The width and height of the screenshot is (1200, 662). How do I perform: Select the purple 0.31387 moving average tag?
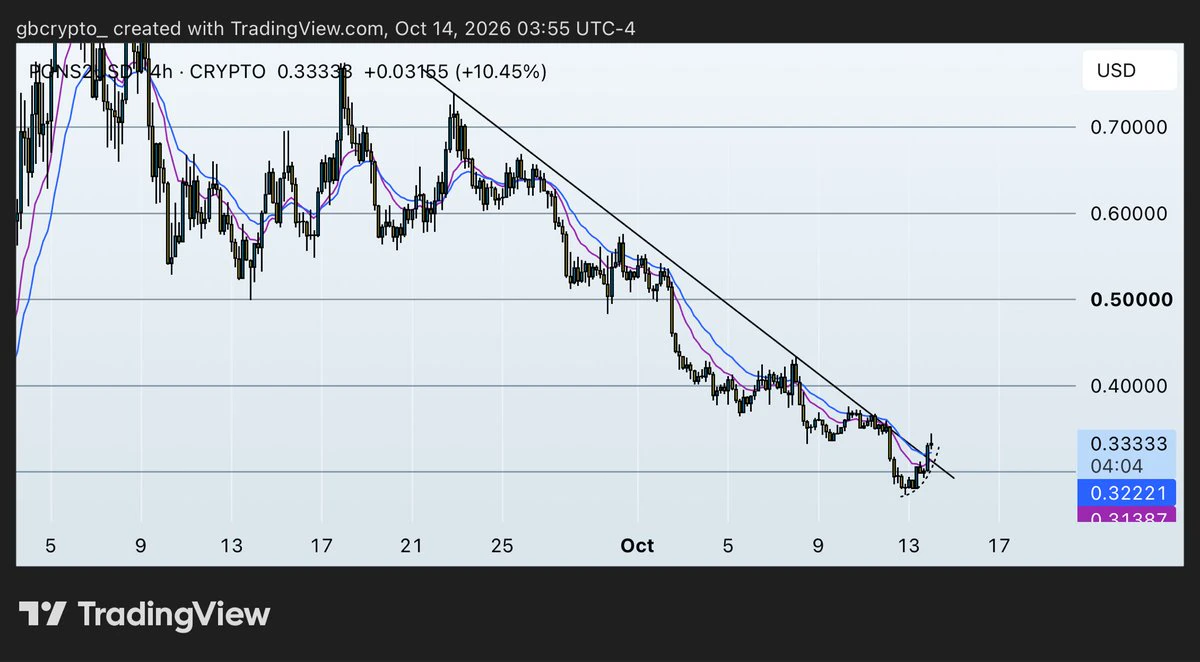click(x=1127, y=516)
